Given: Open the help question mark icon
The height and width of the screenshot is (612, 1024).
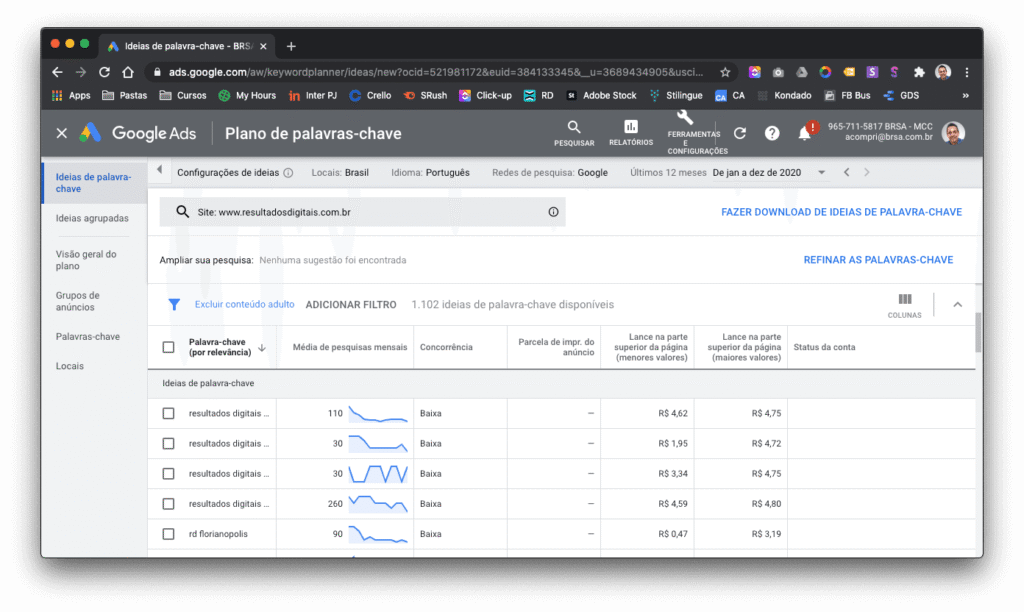Looking at the screenshot, I should (x=772, y=133).
